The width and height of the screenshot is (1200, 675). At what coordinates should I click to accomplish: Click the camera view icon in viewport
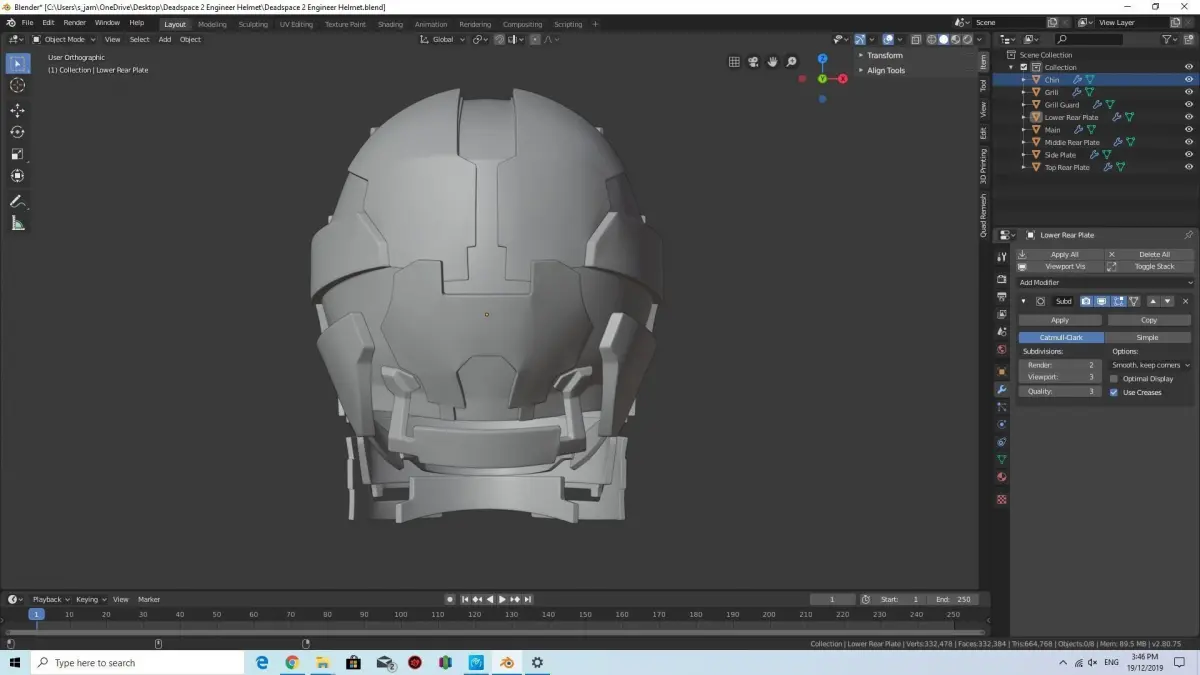pyautogui.click(x=753, y=62)
